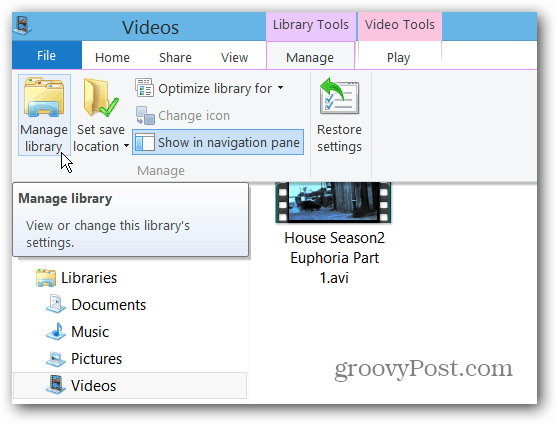Click the Optimize library for icon
The width and height of the screenshot is (557, 424).
144,88
